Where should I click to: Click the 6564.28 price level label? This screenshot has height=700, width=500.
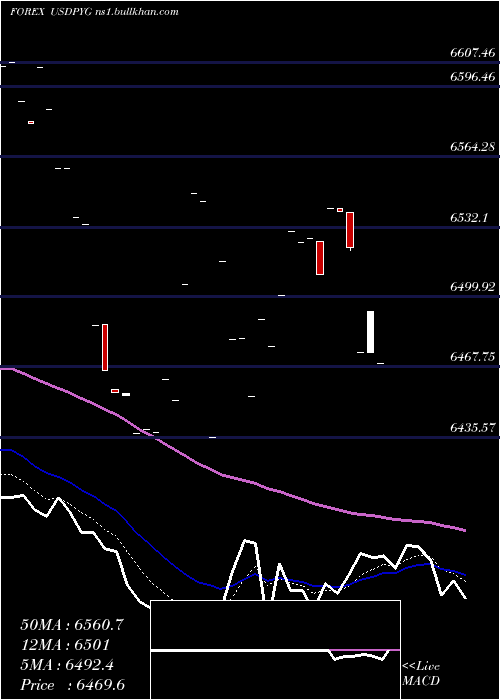(473, 146)
